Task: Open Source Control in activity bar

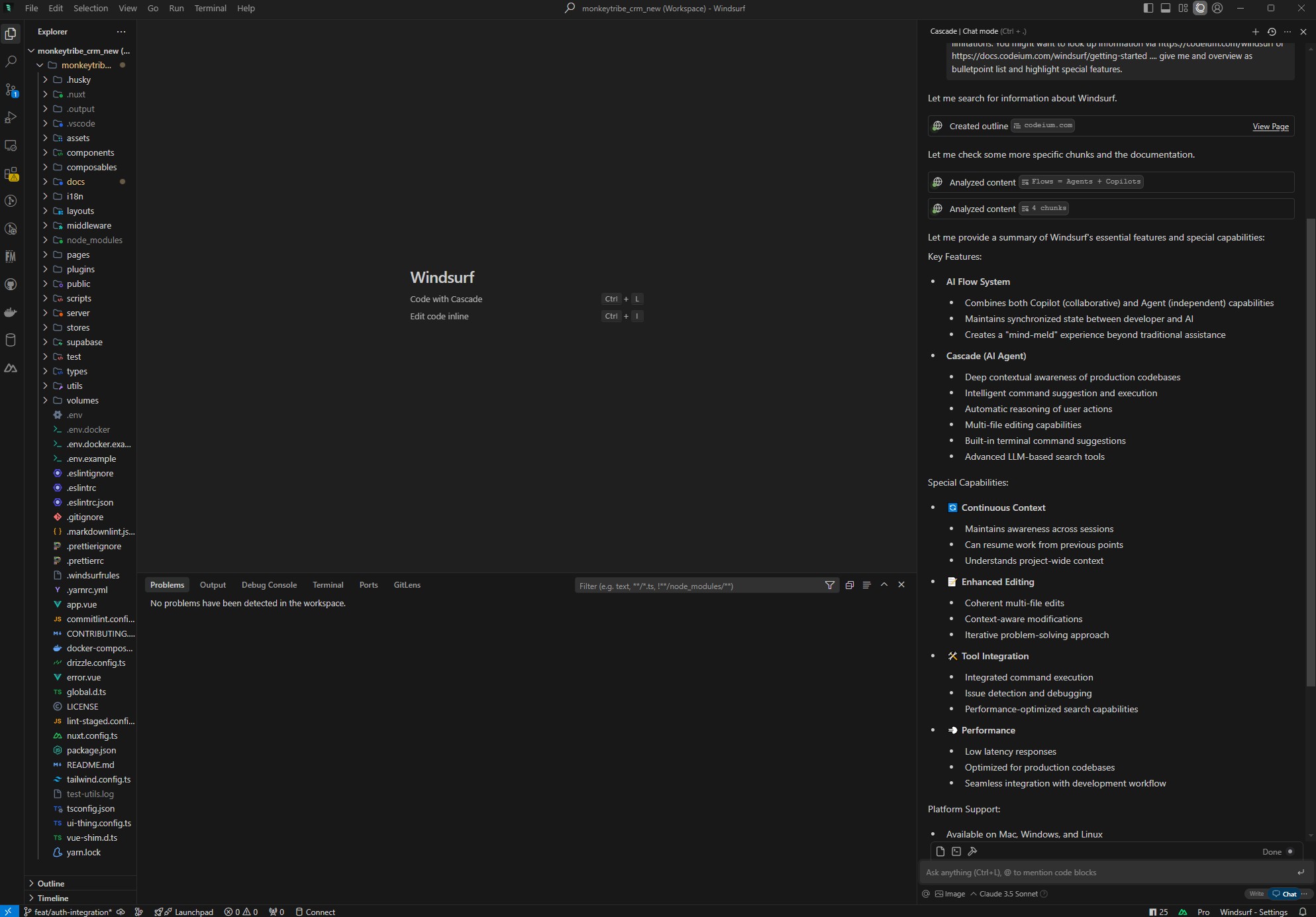Action: pos(11,89)
